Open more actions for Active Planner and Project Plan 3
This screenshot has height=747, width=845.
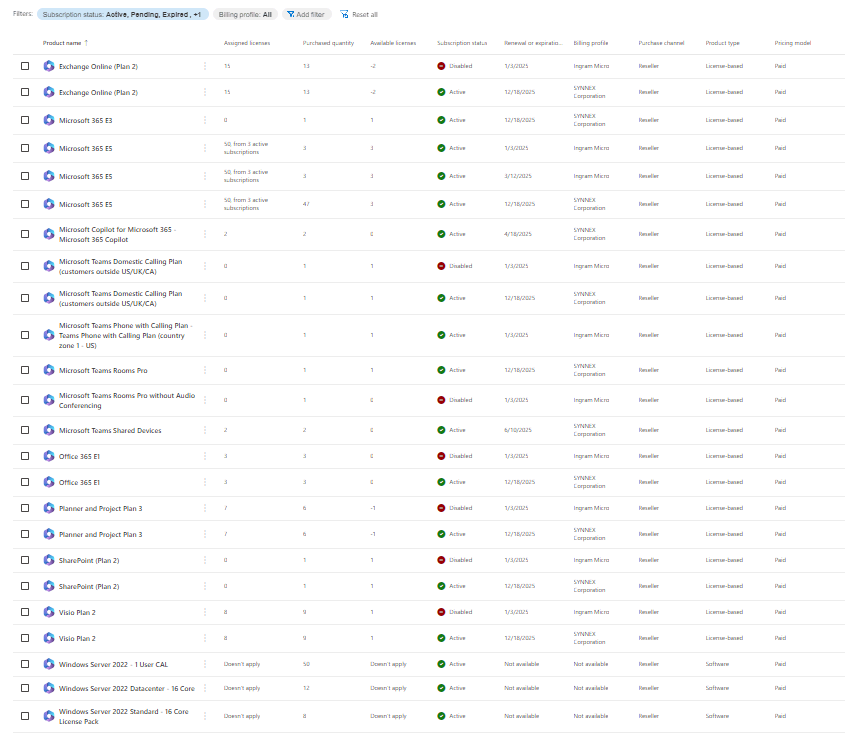point(205,534)
